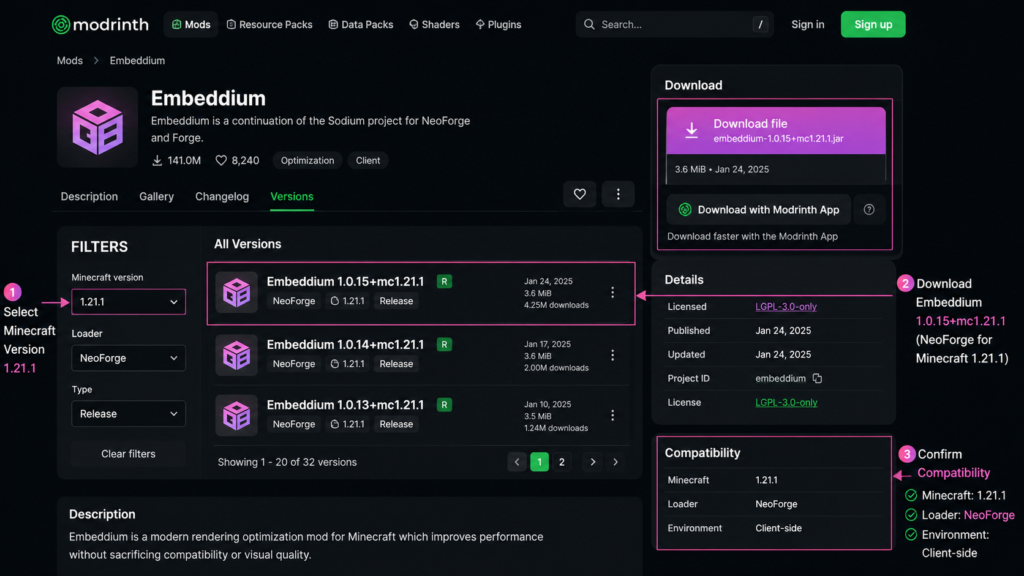Open Embeddium 1.0.15+mc1.21.1 version
This screenshot has width=1024, height=576.
[x=345, y=281]
